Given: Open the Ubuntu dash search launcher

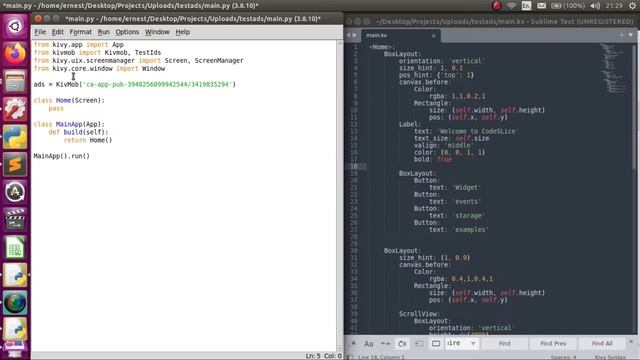Looking at the screenshot, I should pos(15,27).
